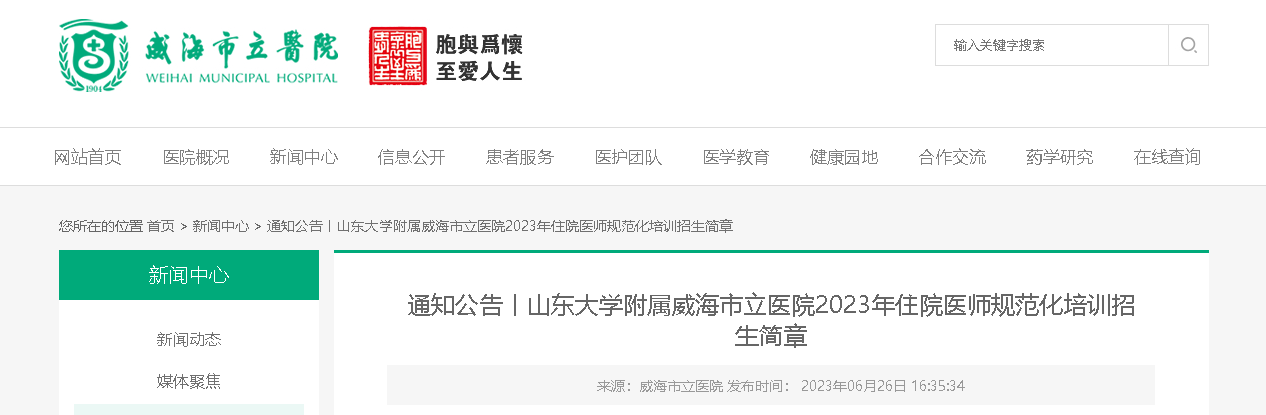
Task: Click the 通知公告 breadcrumb link
Action: coord(295,227)
